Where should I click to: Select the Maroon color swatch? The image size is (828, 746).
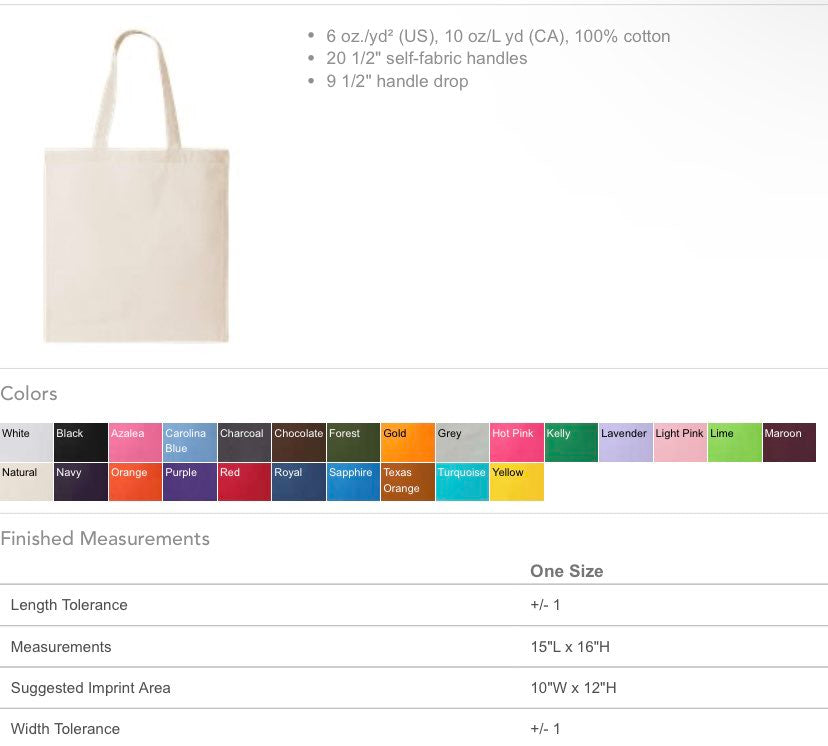pos(789,443)
